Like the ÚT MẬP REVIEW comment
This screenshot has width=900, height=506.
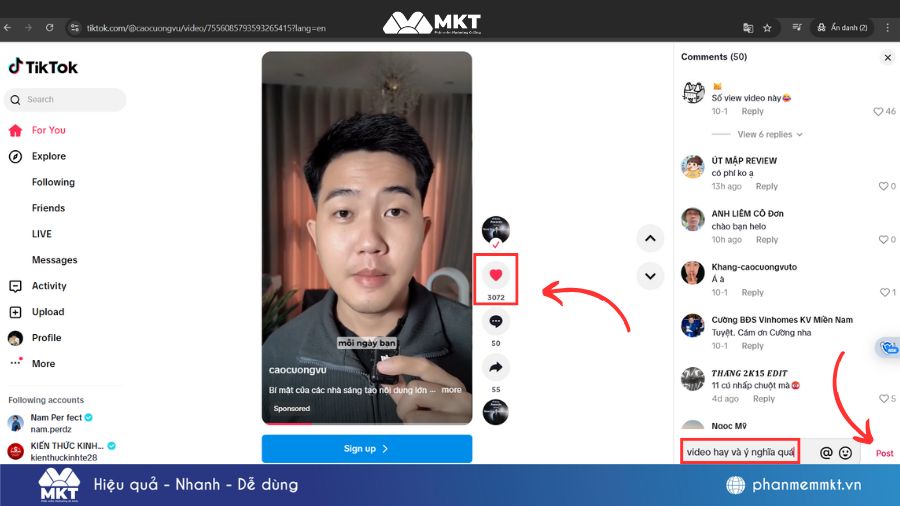(x=881, y=186)
